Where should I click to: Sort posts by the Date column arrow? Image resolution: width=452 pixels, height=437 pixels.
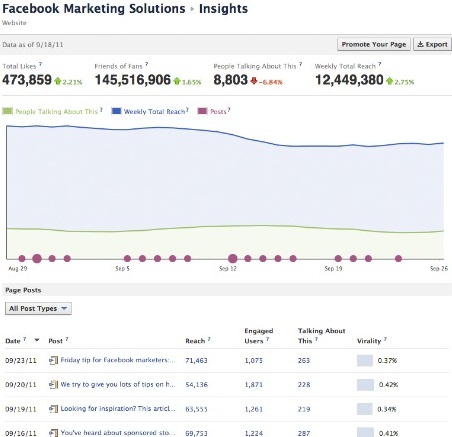pyautogui.click(x=37, y=340)
